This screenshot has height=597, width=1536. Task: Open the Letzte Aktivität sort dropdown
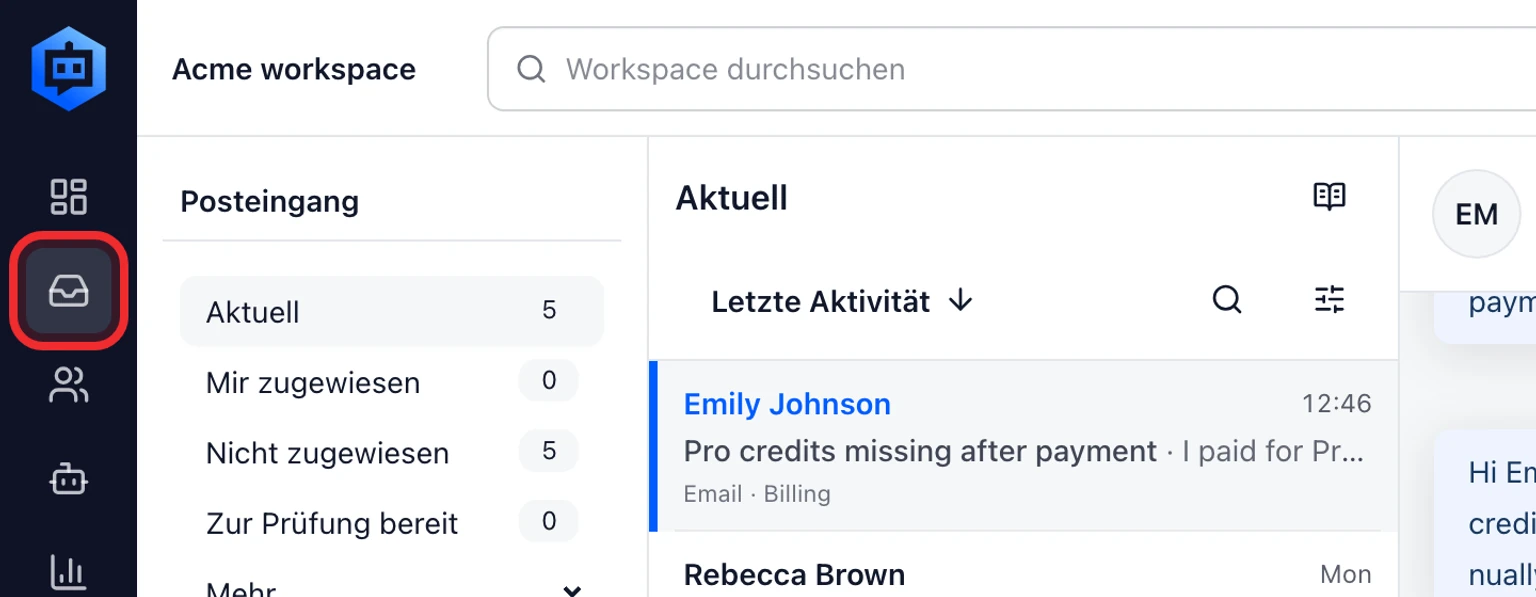click(x=842, y=301)
